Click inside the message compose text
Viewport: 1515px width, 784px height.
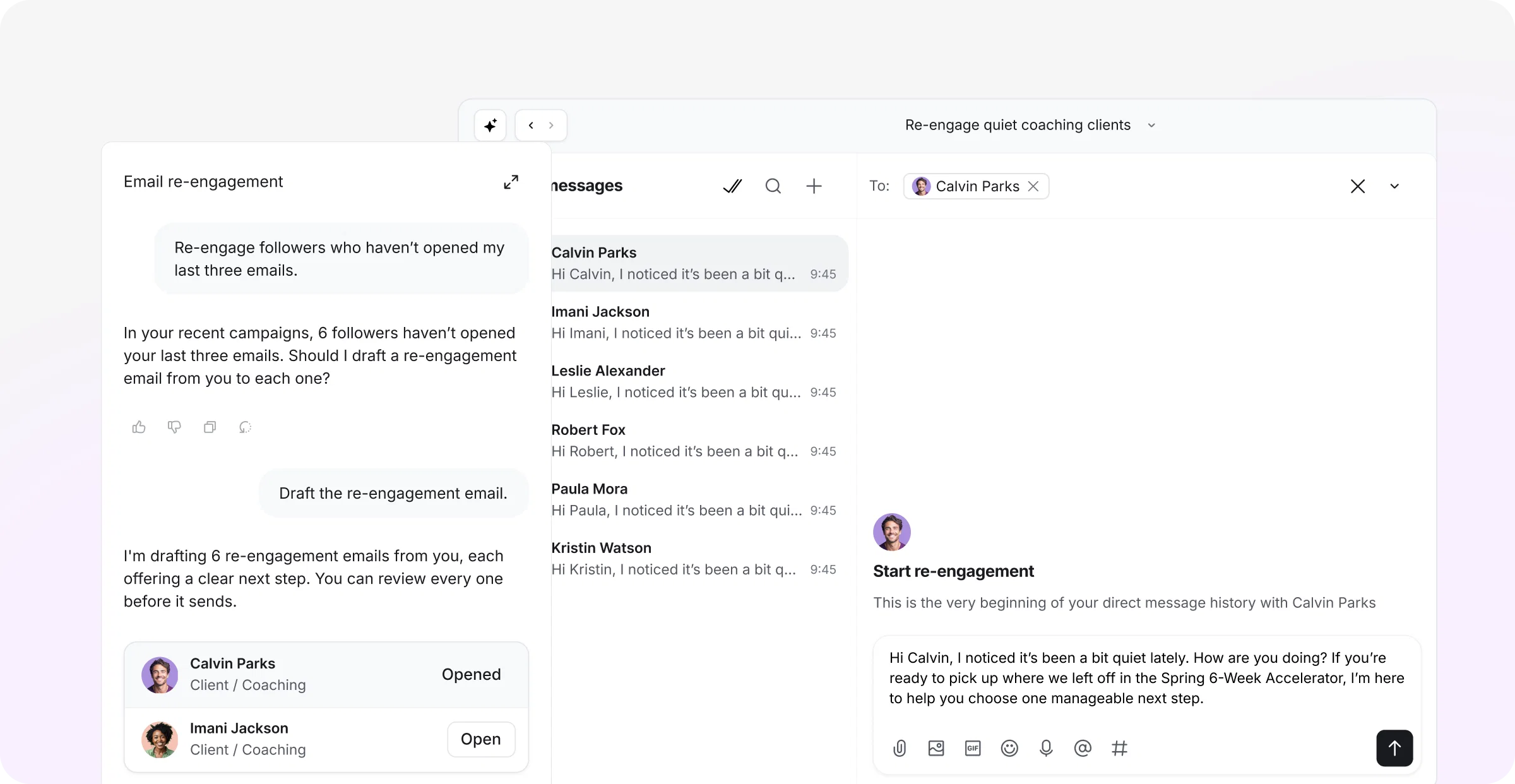1146,678
